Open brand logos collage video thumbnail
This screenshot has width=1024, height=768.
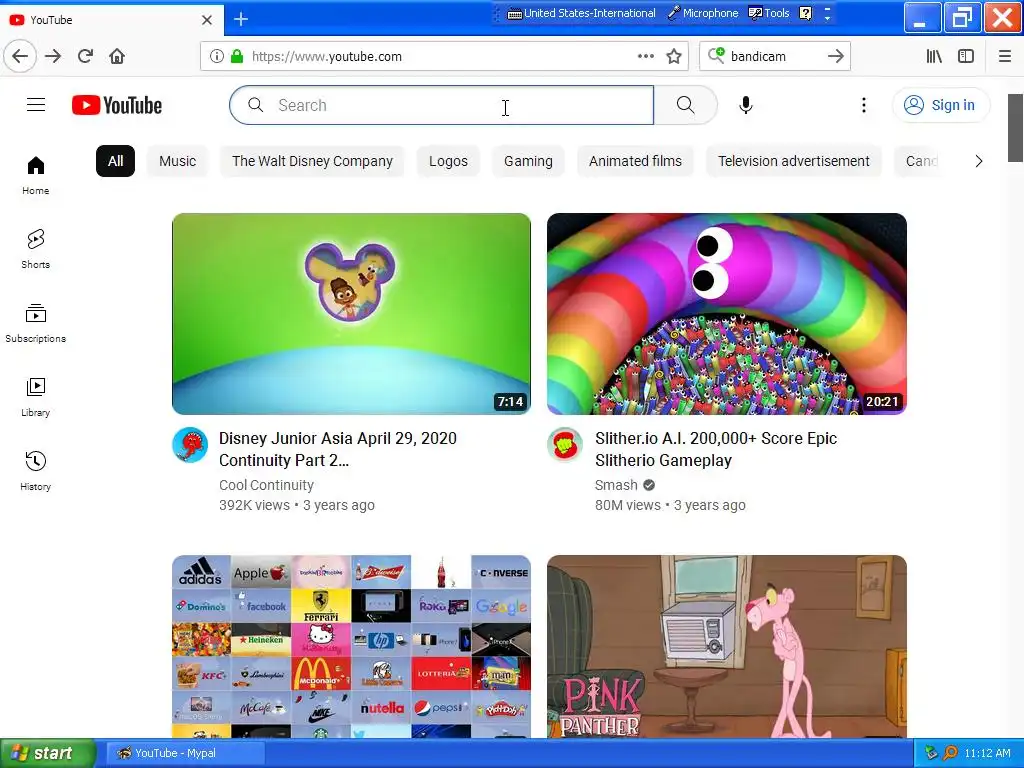(351, 647)
